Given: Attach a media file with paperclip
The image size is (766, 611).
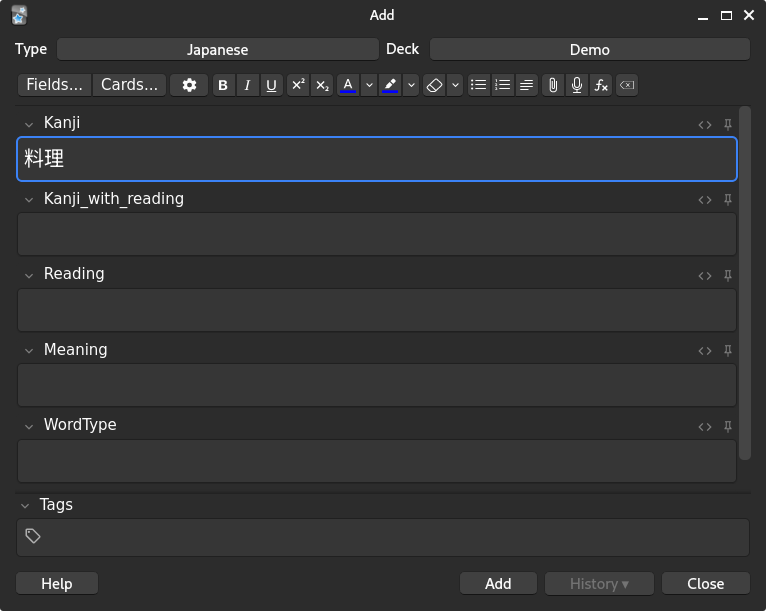Looking at the screenshot, I should 553,86.
